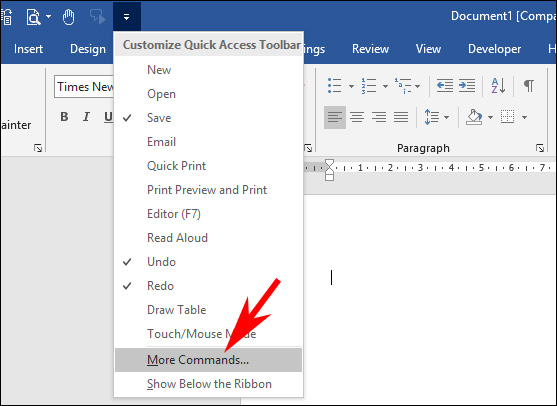Open Font dialog launcher
Viewport: 557px width, 406px height.
[x=308, y=148]
